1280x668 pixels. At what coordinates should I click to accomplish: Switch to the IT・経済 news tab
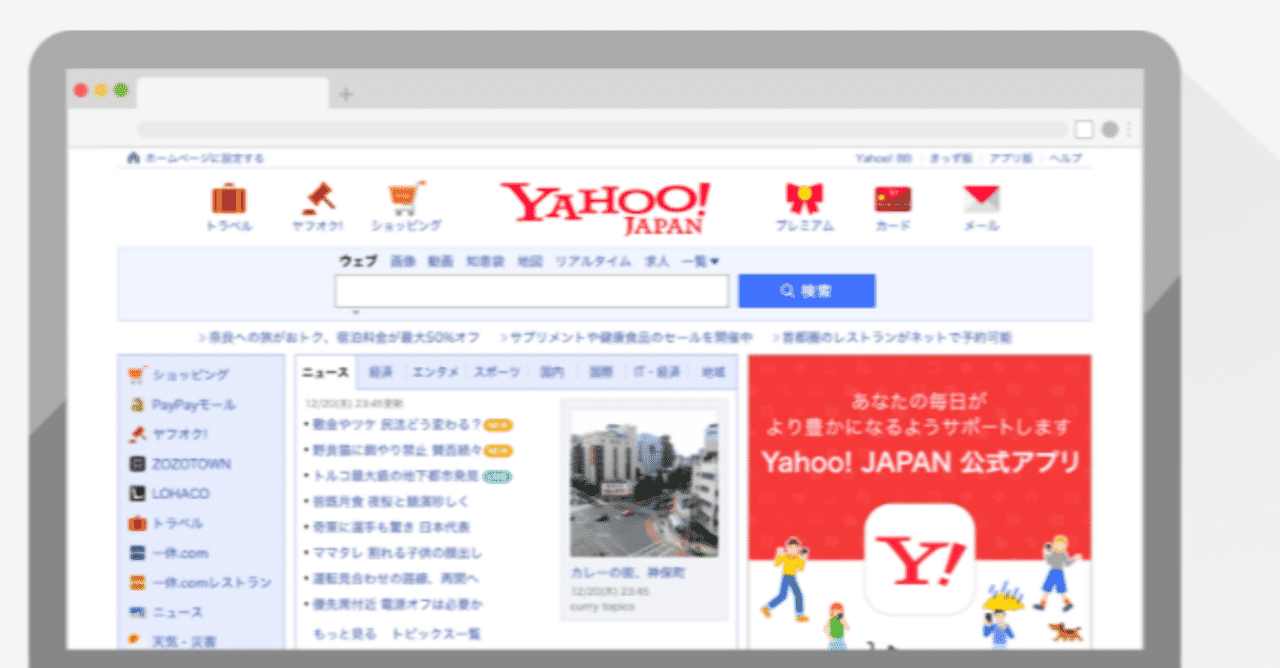(657, 372)
